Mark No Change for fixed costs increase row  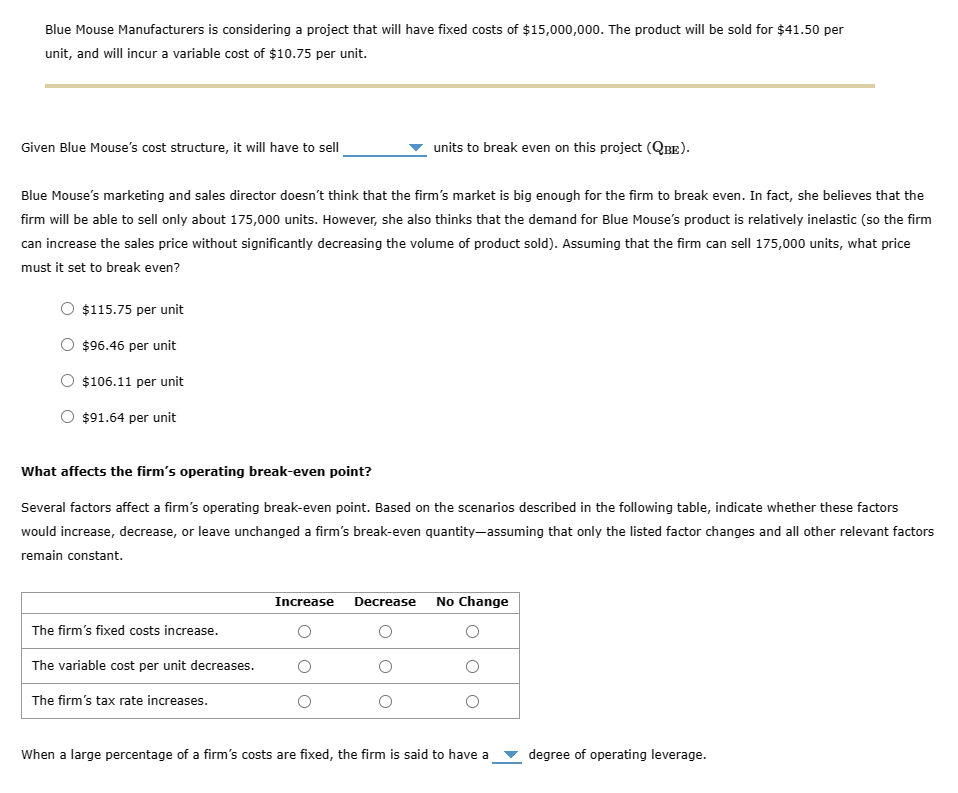click(x=470, y=631)
